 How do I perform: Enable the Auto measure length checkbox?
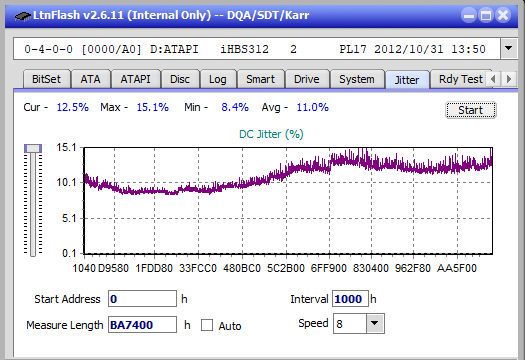tap(207, 325)
